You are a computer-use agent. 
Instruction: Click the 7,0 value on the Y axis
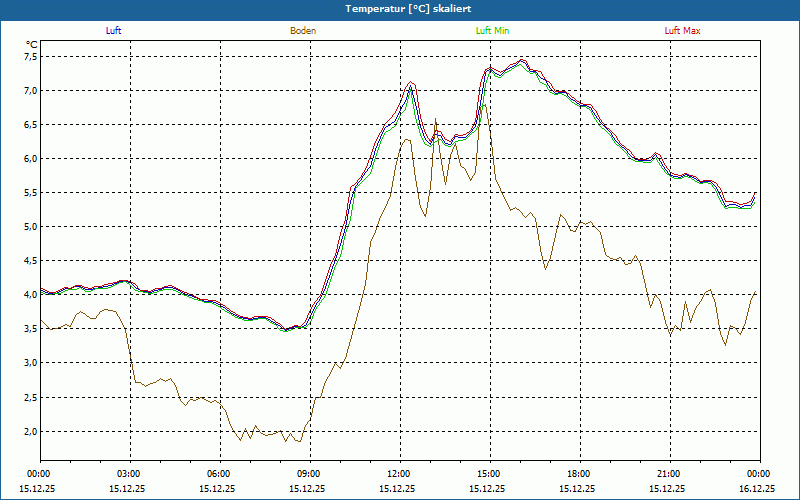click(x=31, y=91)
